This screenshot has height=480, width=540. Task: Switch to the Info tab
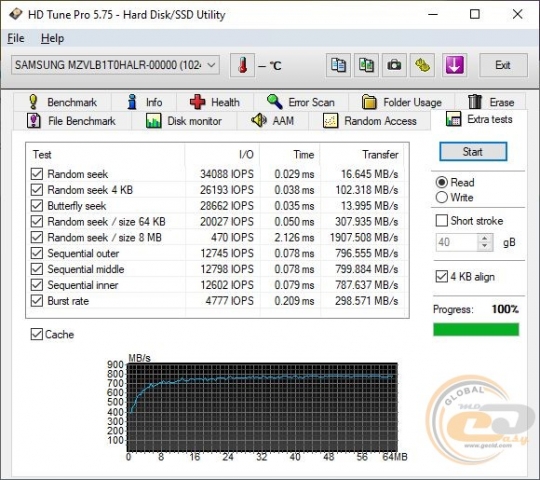click(145, 102)
